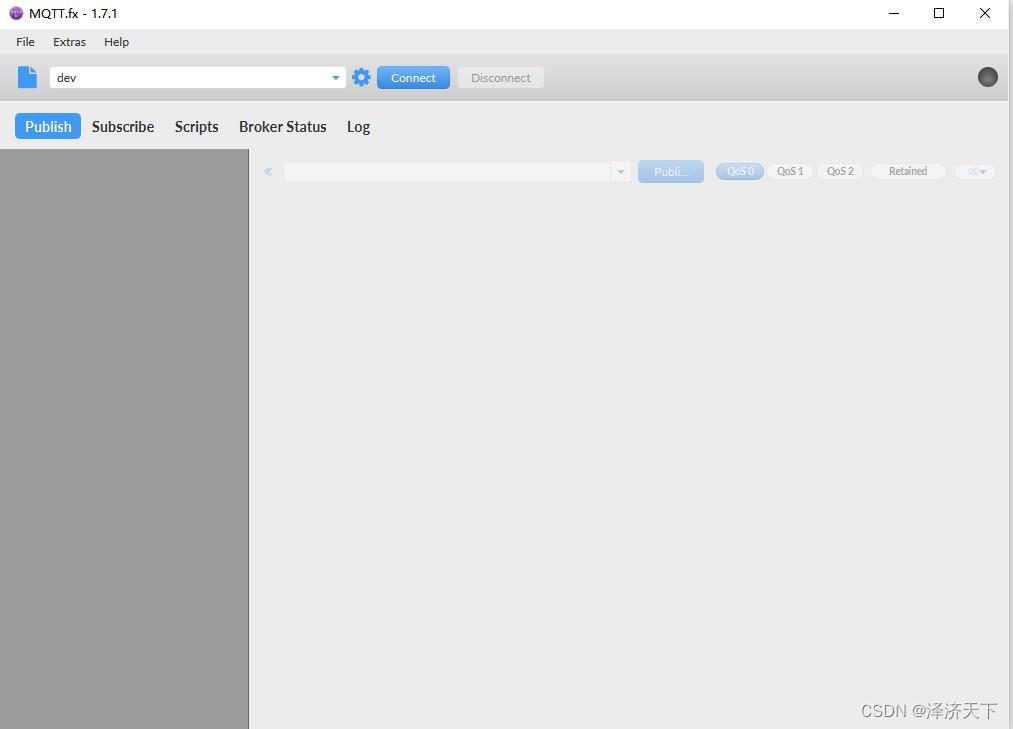Screen dimensions: 1013x729
Task: Minimize the MQTT.fx window
Action: (894, 13)
